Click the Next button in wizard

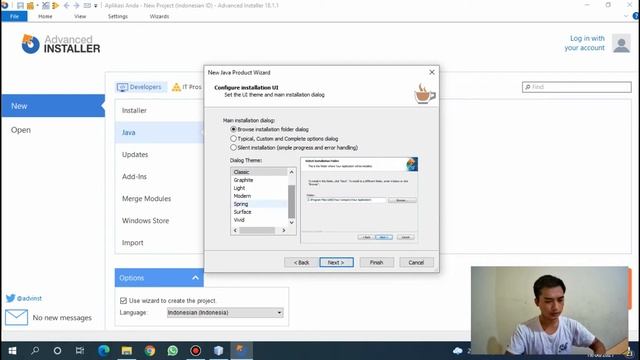pyautogui.click(x=336, y=262)
